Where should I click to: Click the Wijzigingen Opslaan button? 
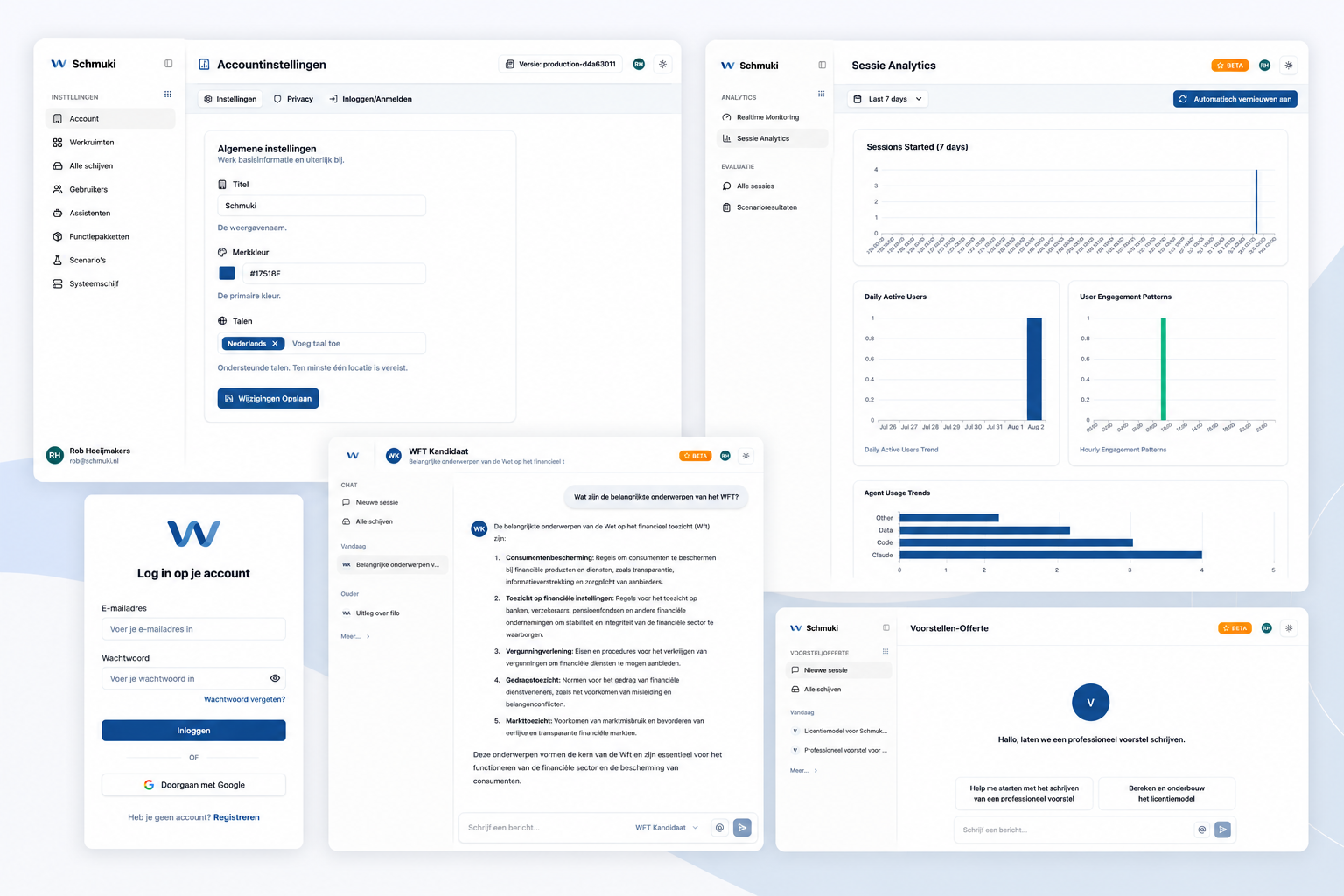[x=268, y=398]
